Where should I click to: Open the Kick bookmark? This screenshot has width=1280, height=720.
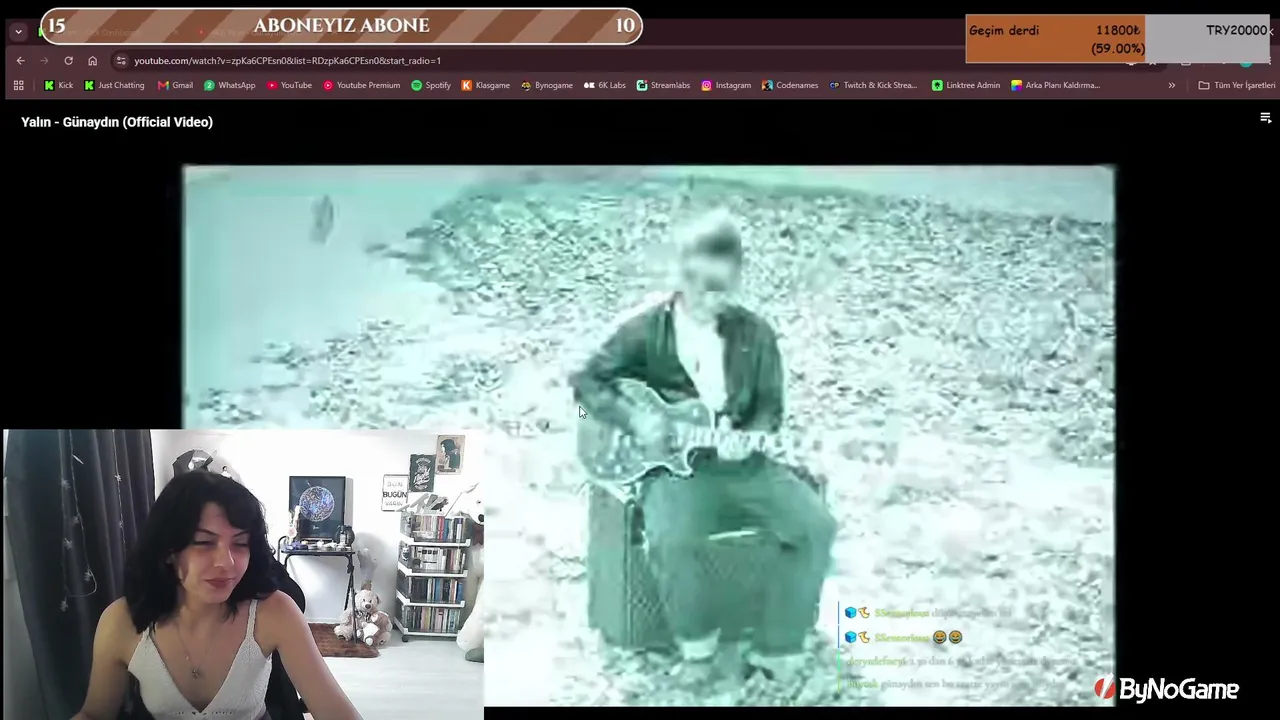tap(58, 86)
